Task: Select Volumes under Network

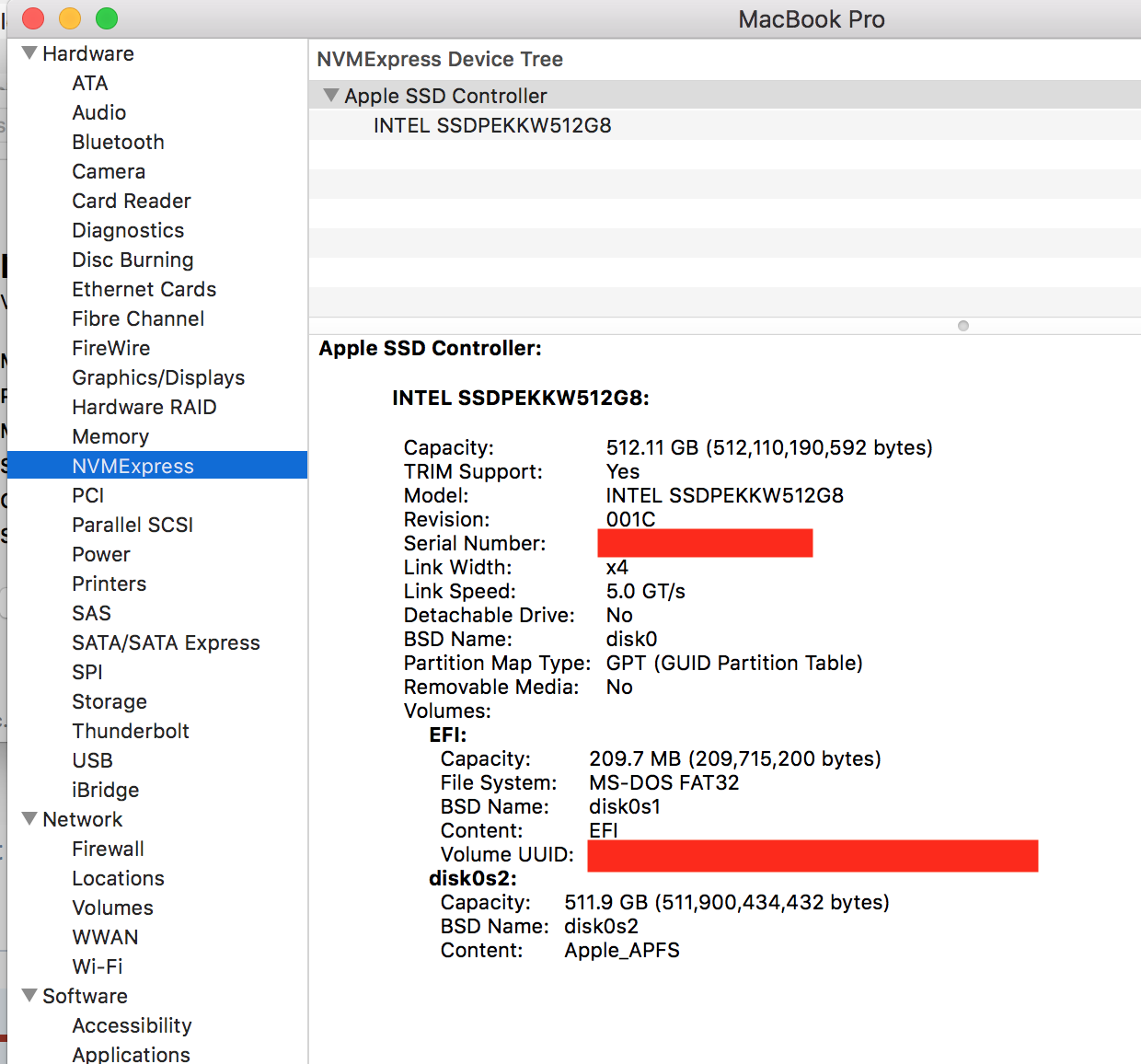Action: (113, 908)
